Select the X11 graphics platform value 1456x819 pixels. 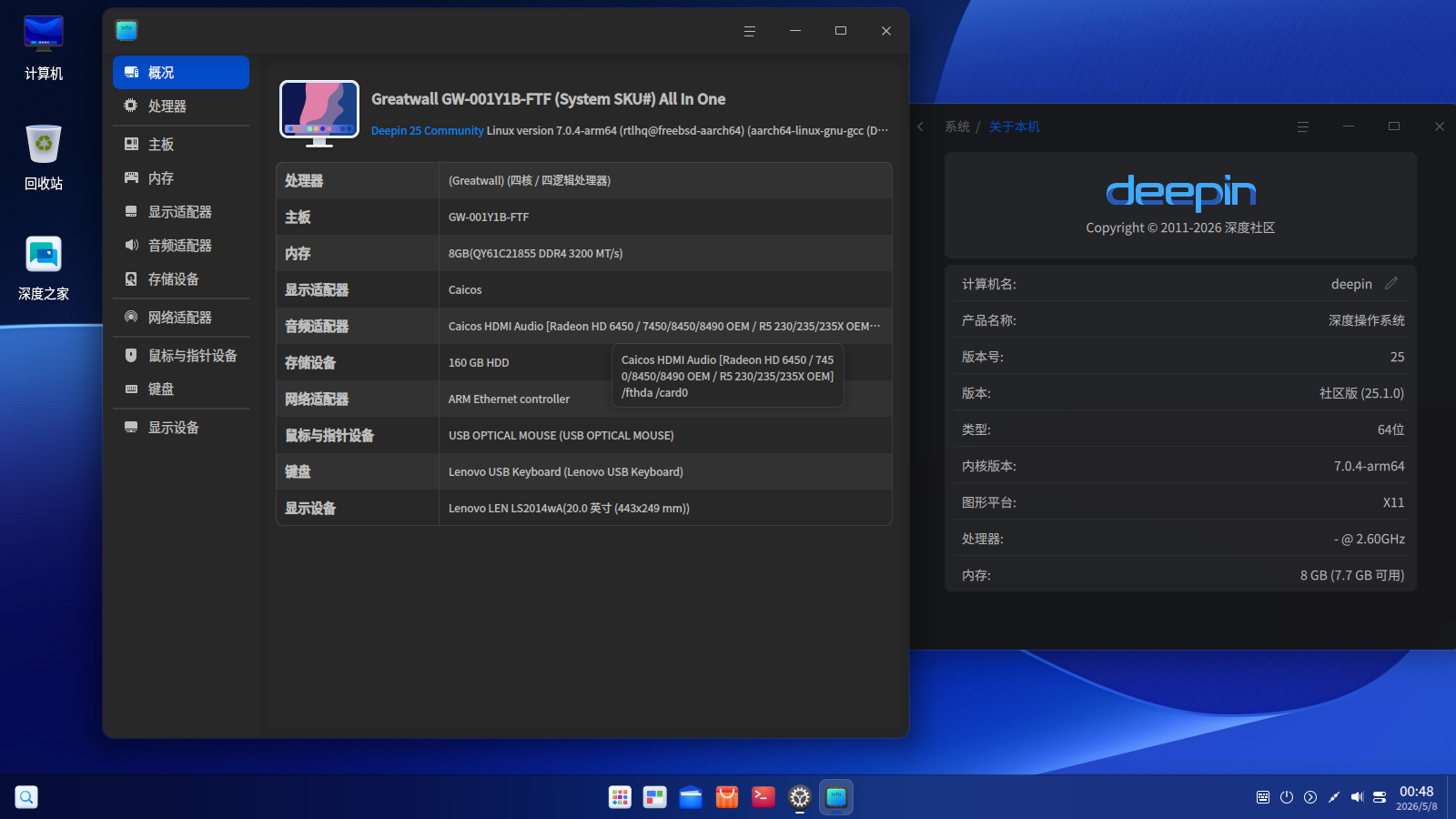point(1394,502)
